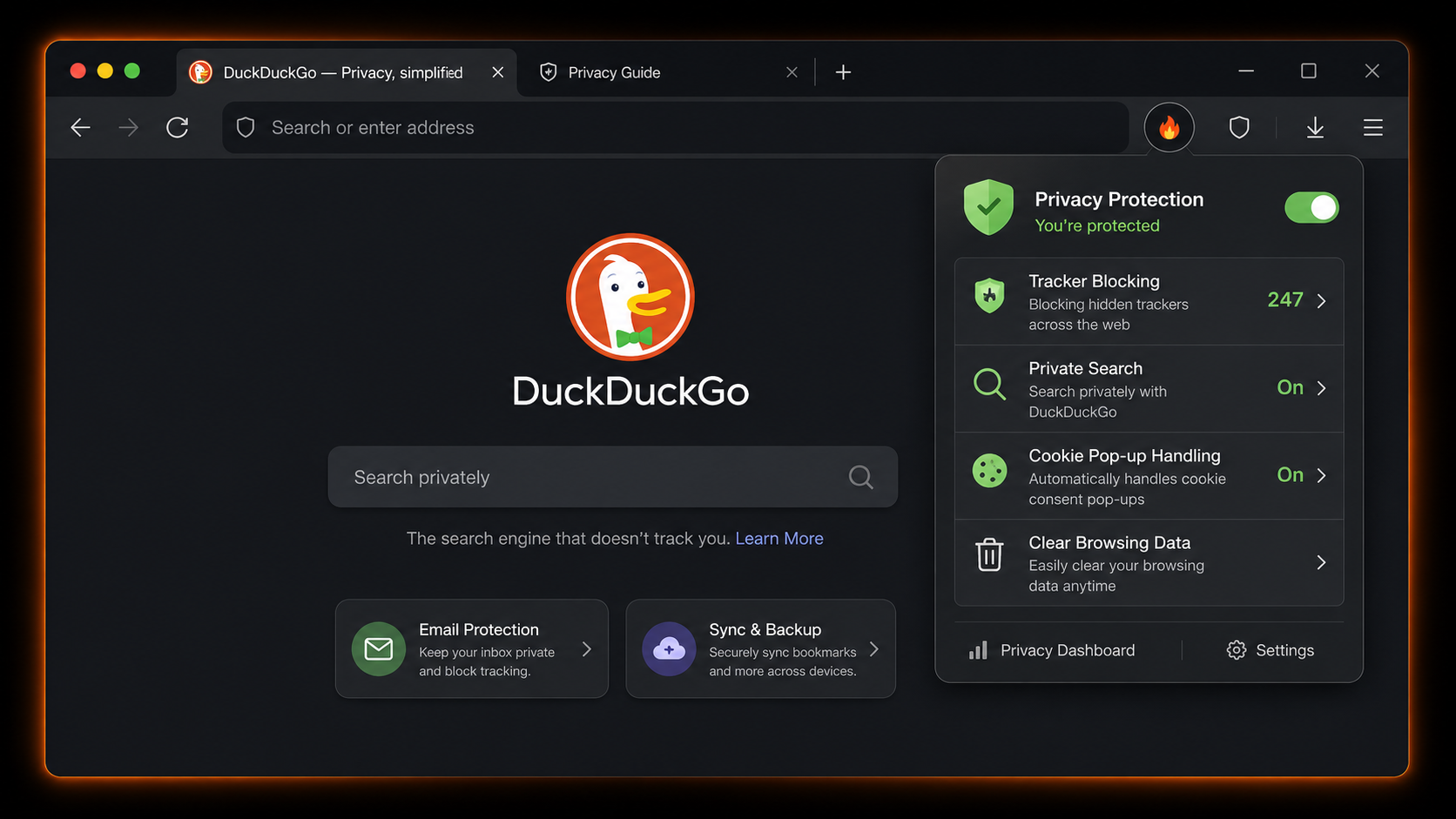Screen dimensions: 1456x819
Task: Click the Privacy Guide tab shield icon
Action: [x=548, y=72]
